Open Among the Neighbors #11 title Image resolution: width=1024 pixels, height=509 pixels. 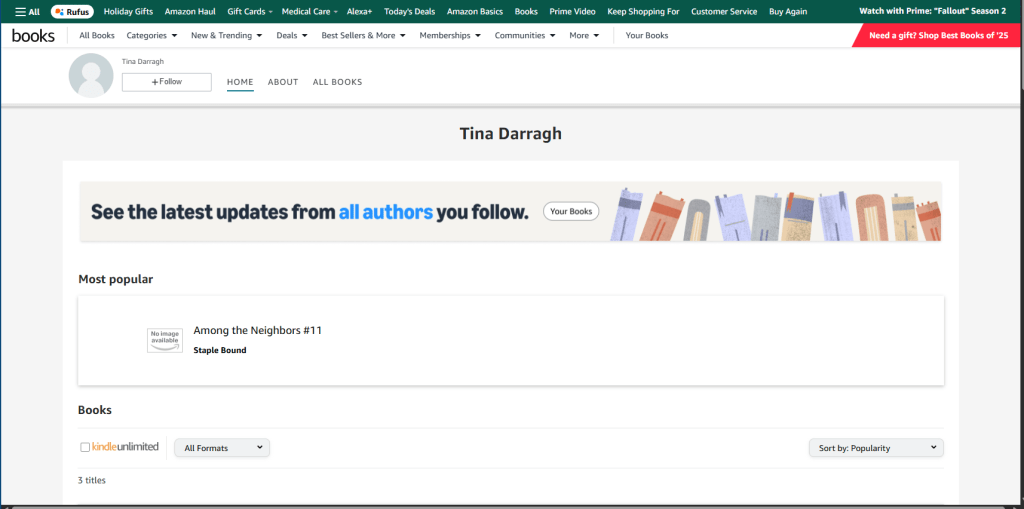click(257, 330)
